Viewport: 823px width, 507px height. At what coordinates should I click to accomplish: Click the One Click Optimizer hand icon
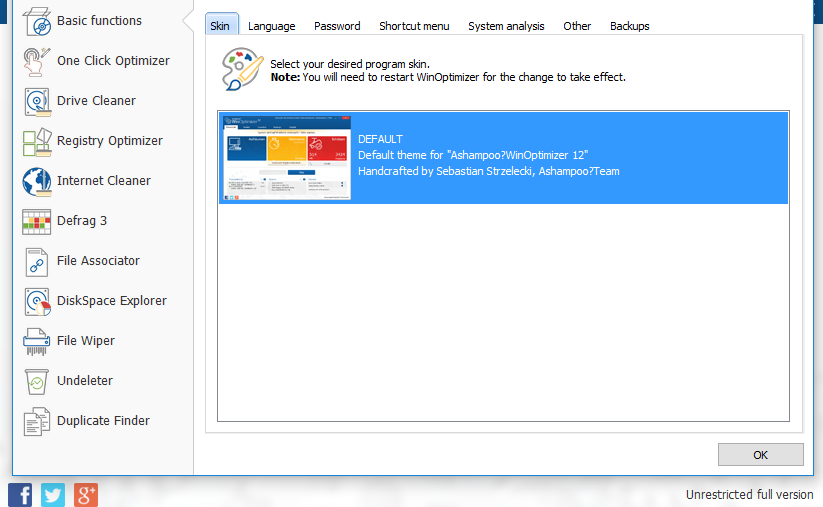[37, 61]
